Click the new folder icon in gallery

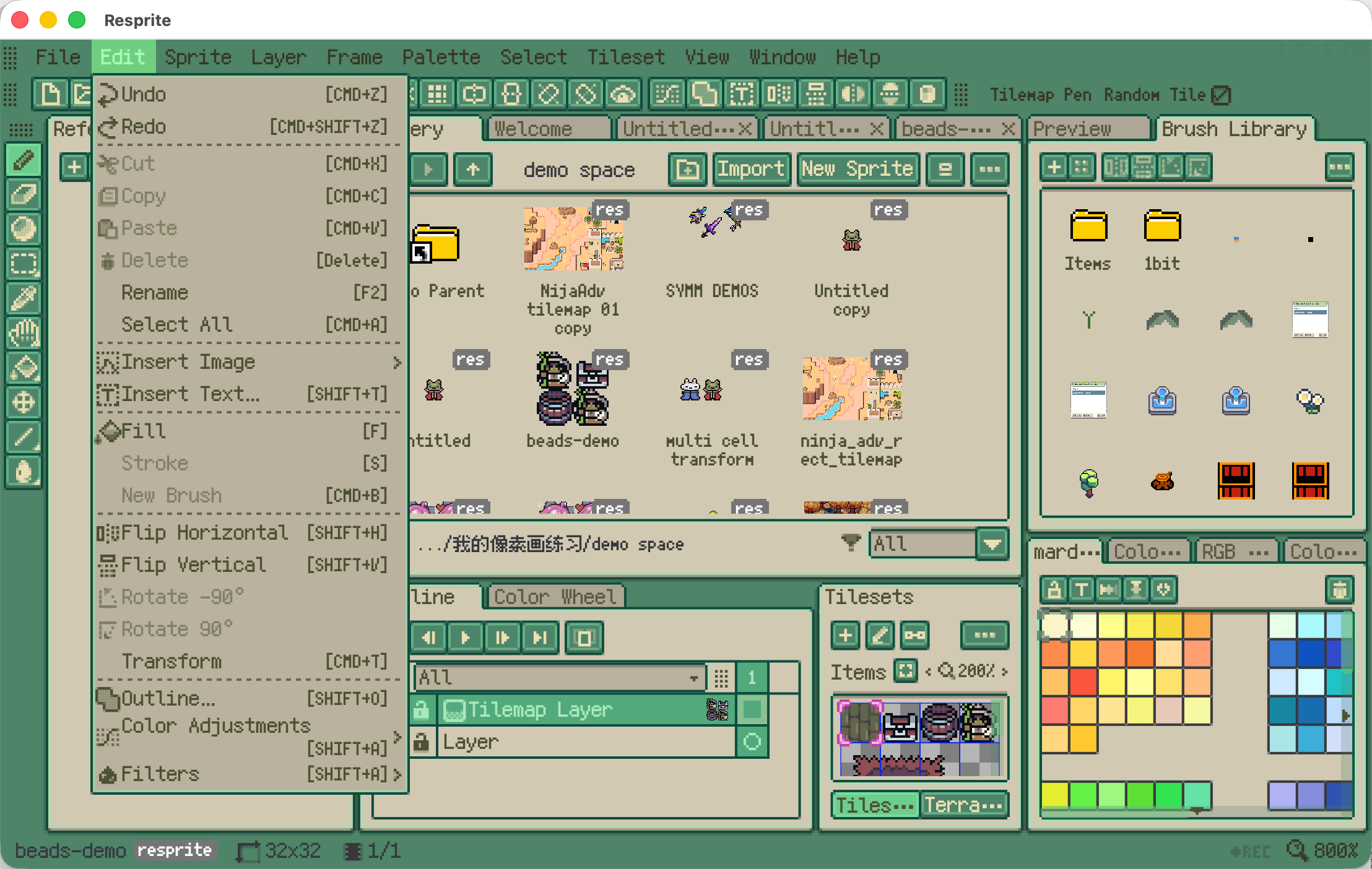click(x=687, y=169)
